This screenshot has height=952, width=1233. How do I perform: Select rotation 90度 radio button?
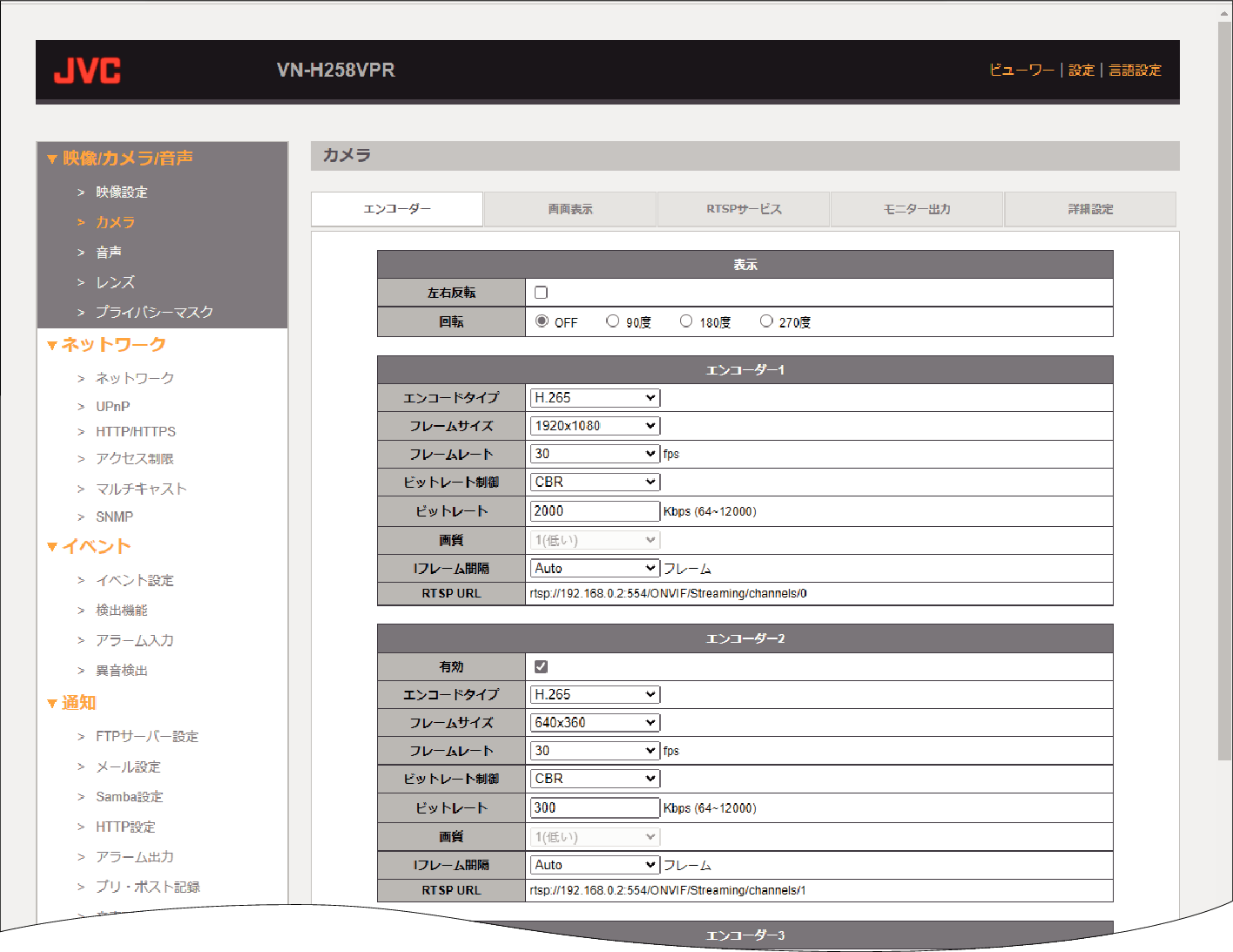pyautogui.click(x=613, y=321)
